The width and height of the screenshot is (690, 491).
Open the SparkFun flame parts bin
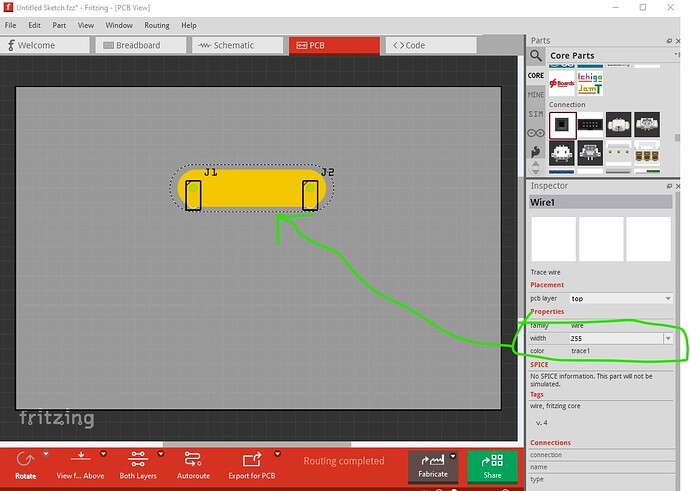[x=536, y=151]
